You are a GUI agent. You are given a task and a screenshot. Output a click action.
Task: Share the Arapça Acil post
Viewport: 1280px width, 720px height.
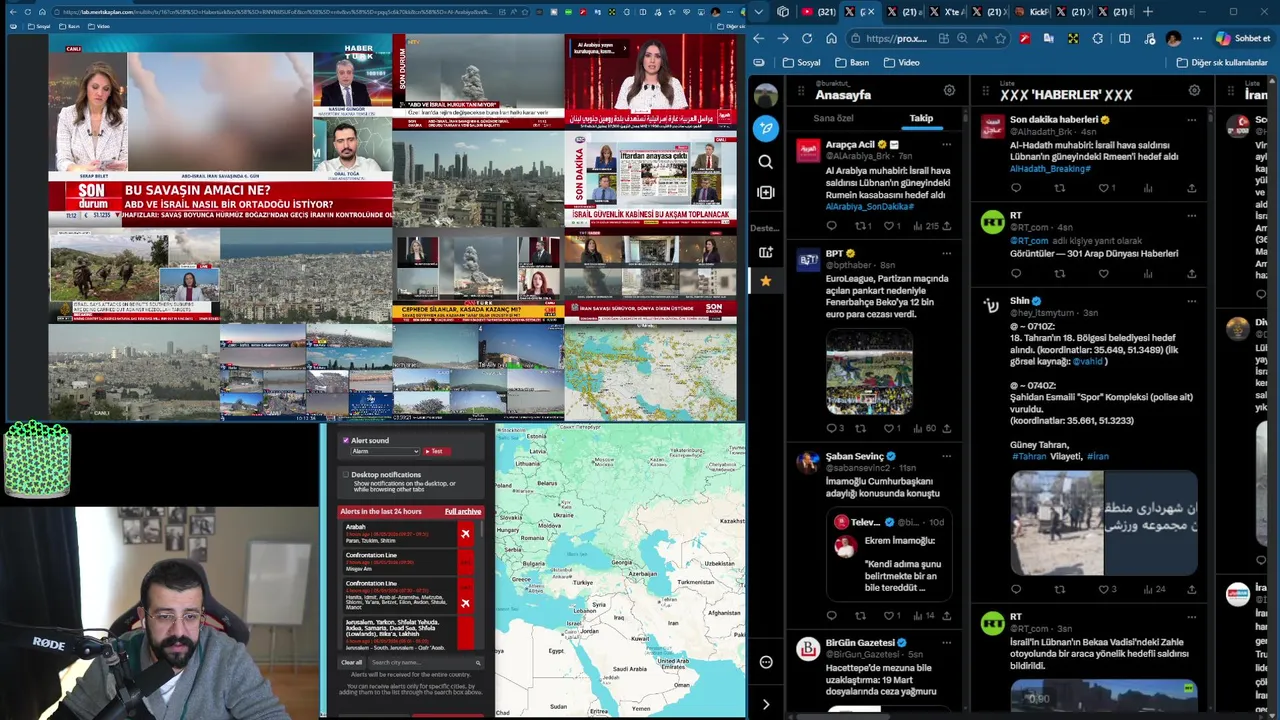tap(946, 226)
